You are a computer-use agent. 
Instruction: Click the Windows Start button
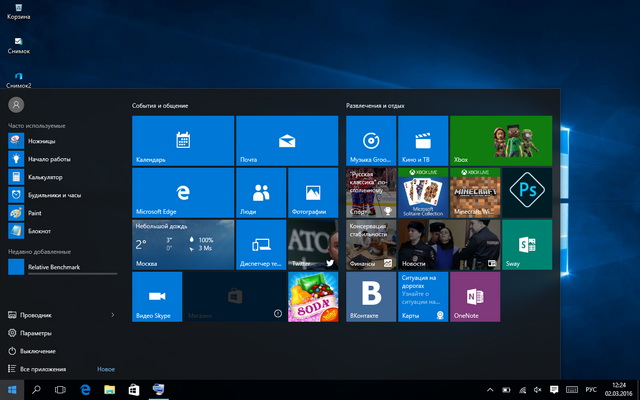[x=12, y=389]
